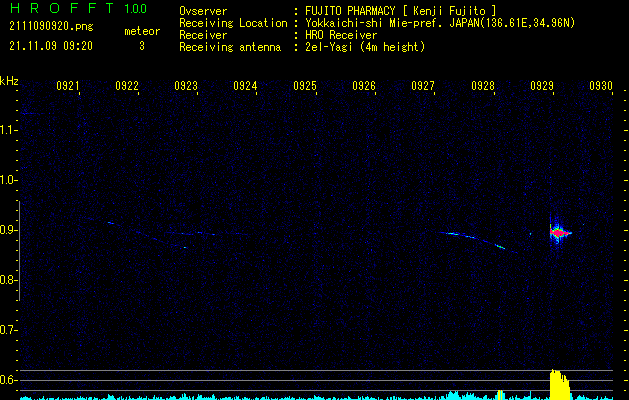
Task: Click the 0928 time marker
Action: (x=483, y=86)
